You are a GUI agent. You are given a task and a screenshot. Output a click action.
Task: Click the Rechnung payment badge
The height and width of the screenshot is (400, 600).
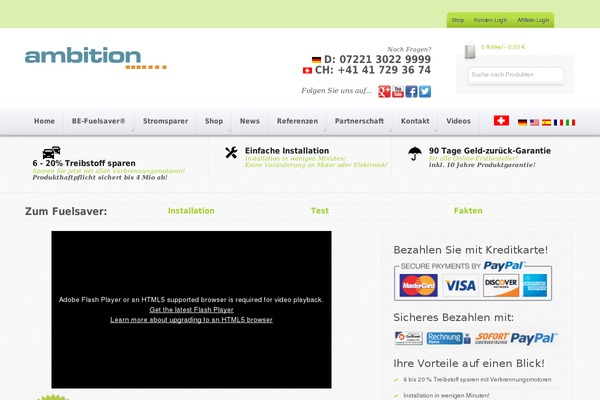448,338
